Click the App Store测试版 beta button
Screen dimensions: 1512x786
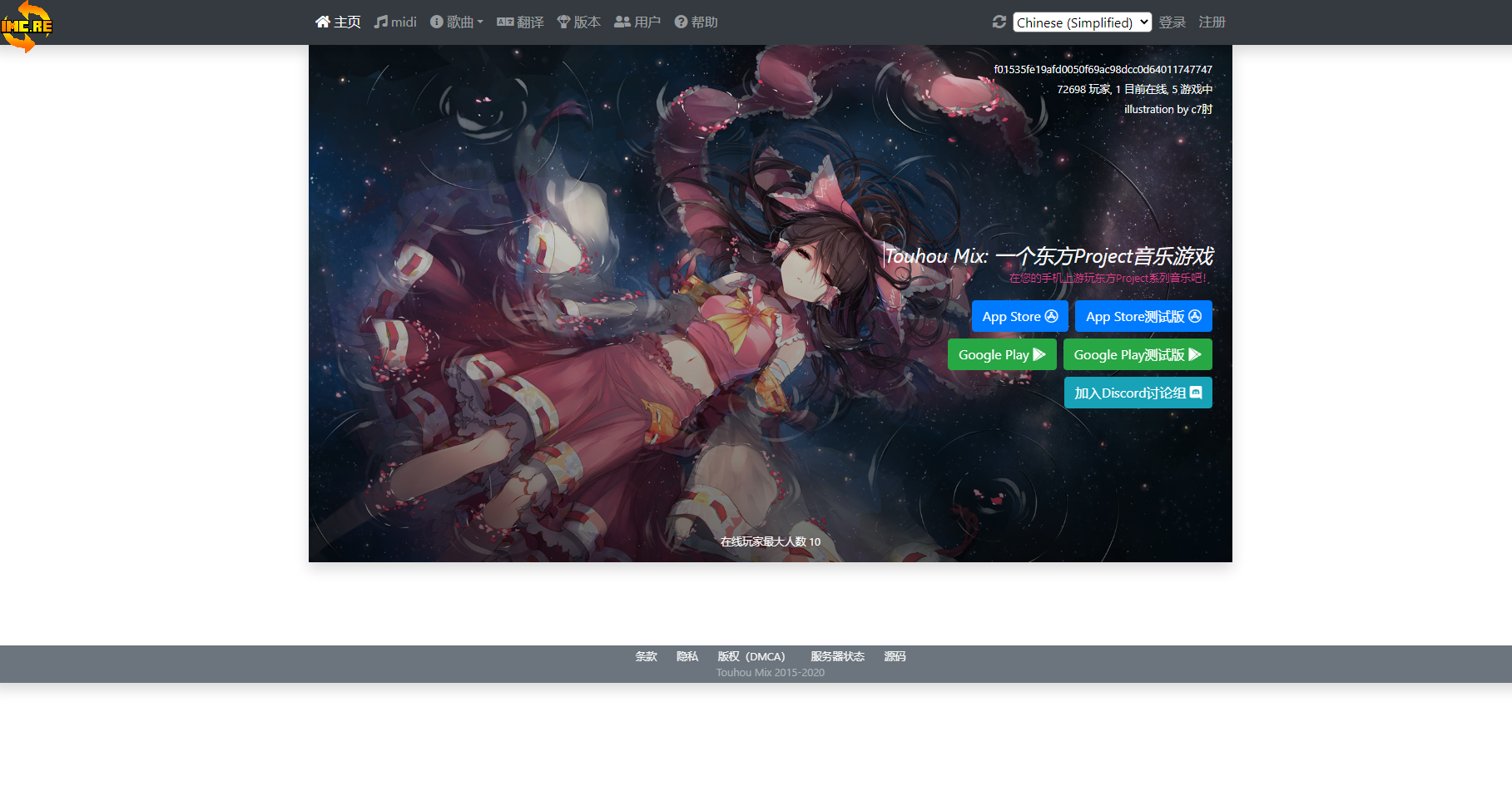(x=1143, y=317)
